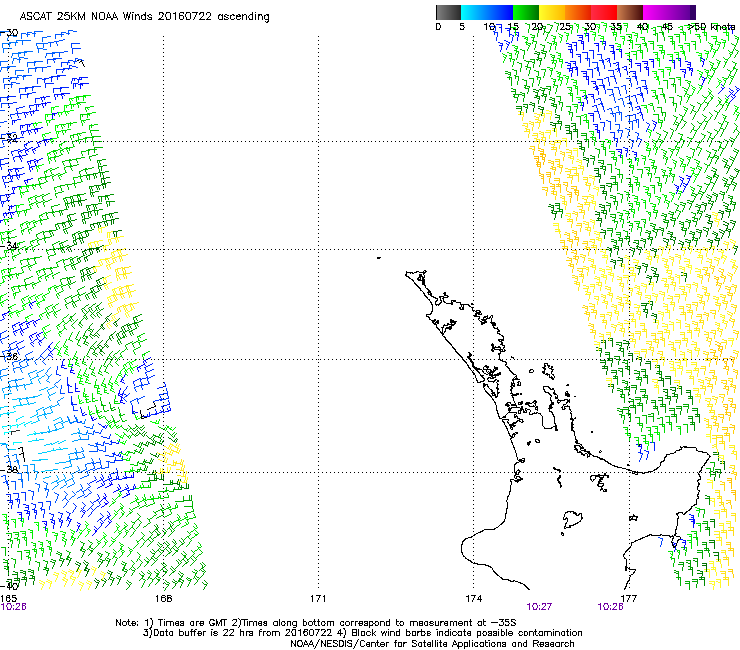Click the "40" legend scale label
740x650 pixels.
click(x=642, y=27)
